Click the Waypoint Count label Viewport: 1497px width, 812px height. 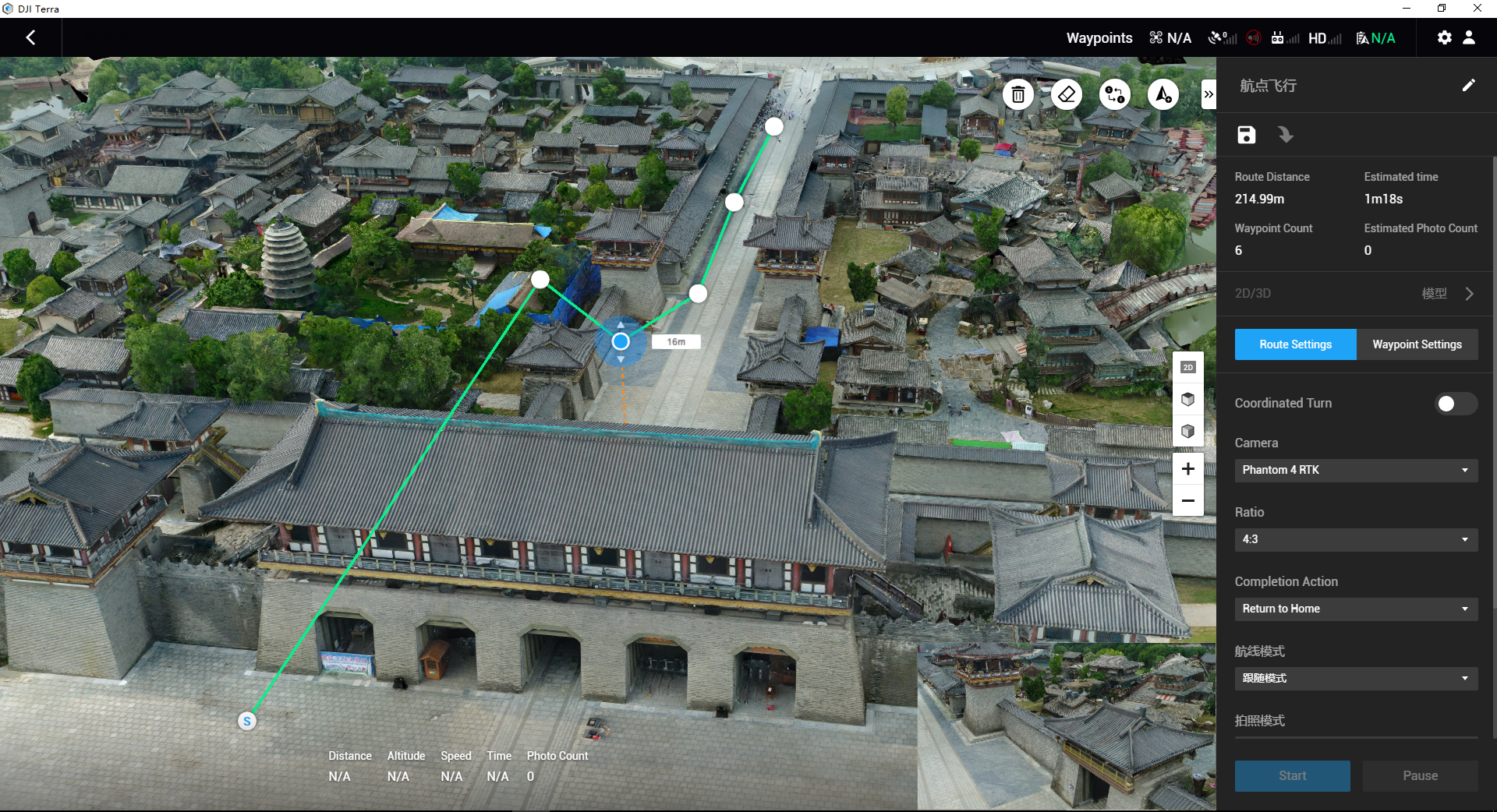click(1273, 228)
